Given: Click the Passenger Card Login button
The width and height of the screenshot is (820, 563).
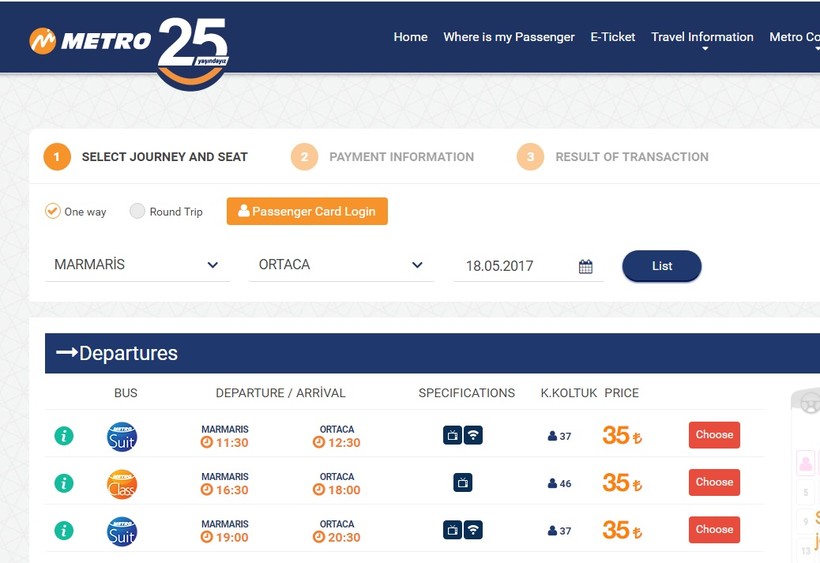Looking at the screenshot, I should [x=307, y=211].
